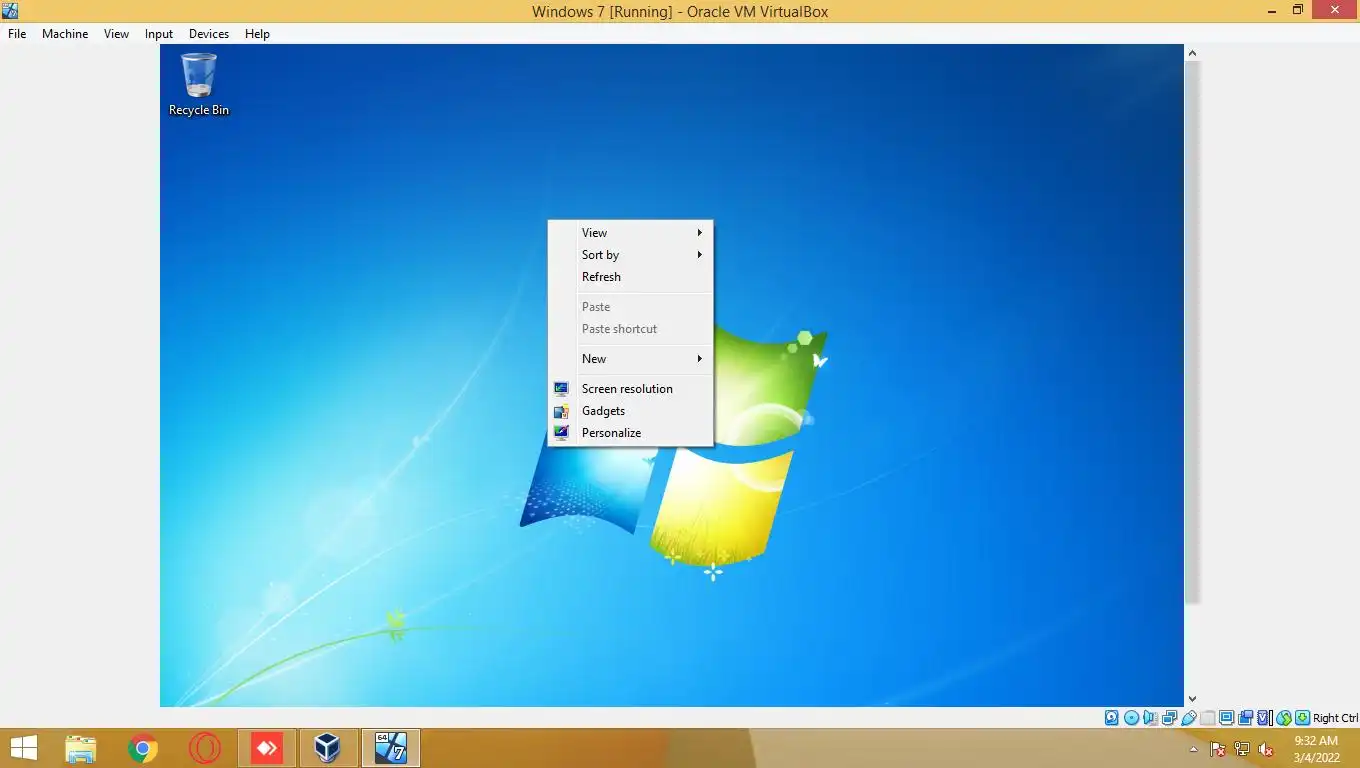1360x768 pixels.
Task: Switch to AnyDesk in the taskbar
Action: (x=267, y=748)
